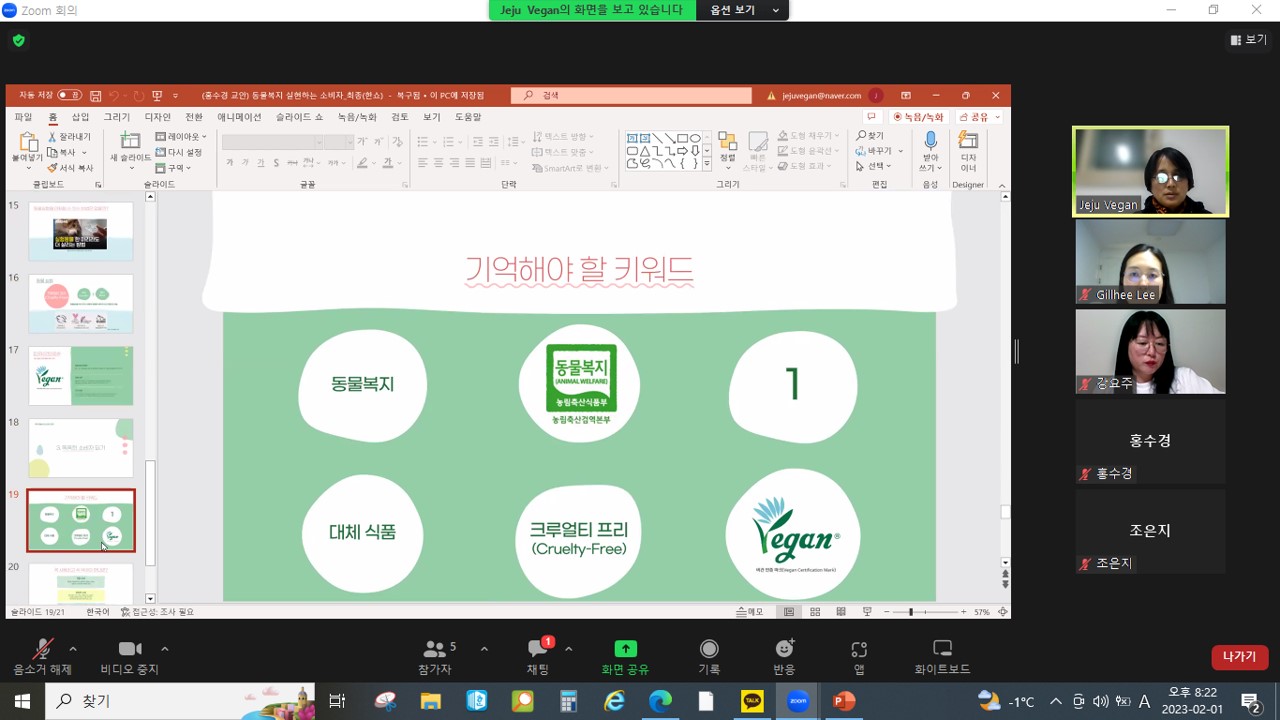Select slide 16 thumbnail
Image resolution: width=1280 pixels, height=720 pixels.
pos(81,304)
